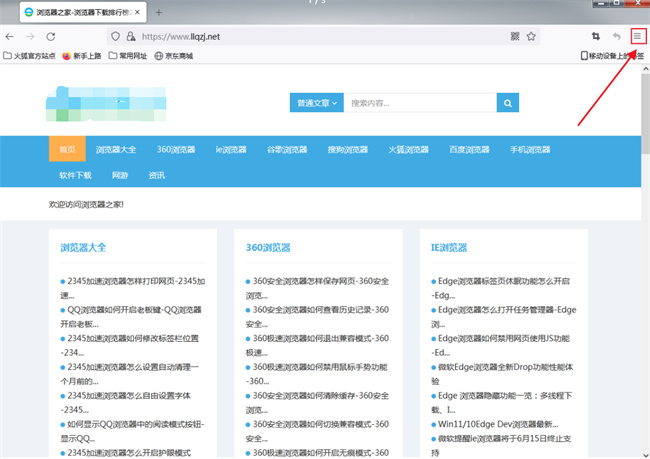Open the 常用网址 bookmarks folder
This screenshot has width=650, height=459.
pyautogui.click(x=128, y=56)
